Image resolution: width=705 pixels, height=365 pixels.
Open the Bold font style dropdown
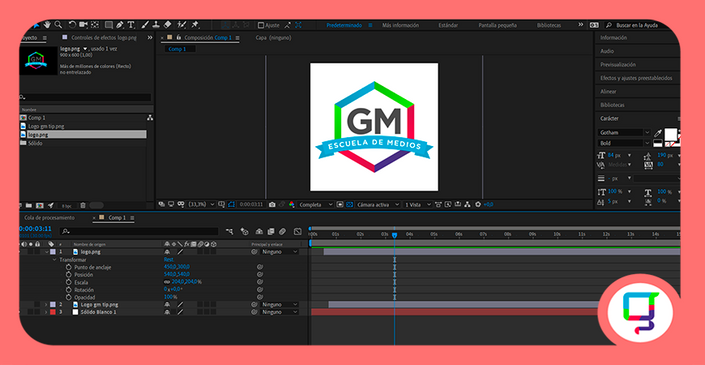[x=625, y=143]
